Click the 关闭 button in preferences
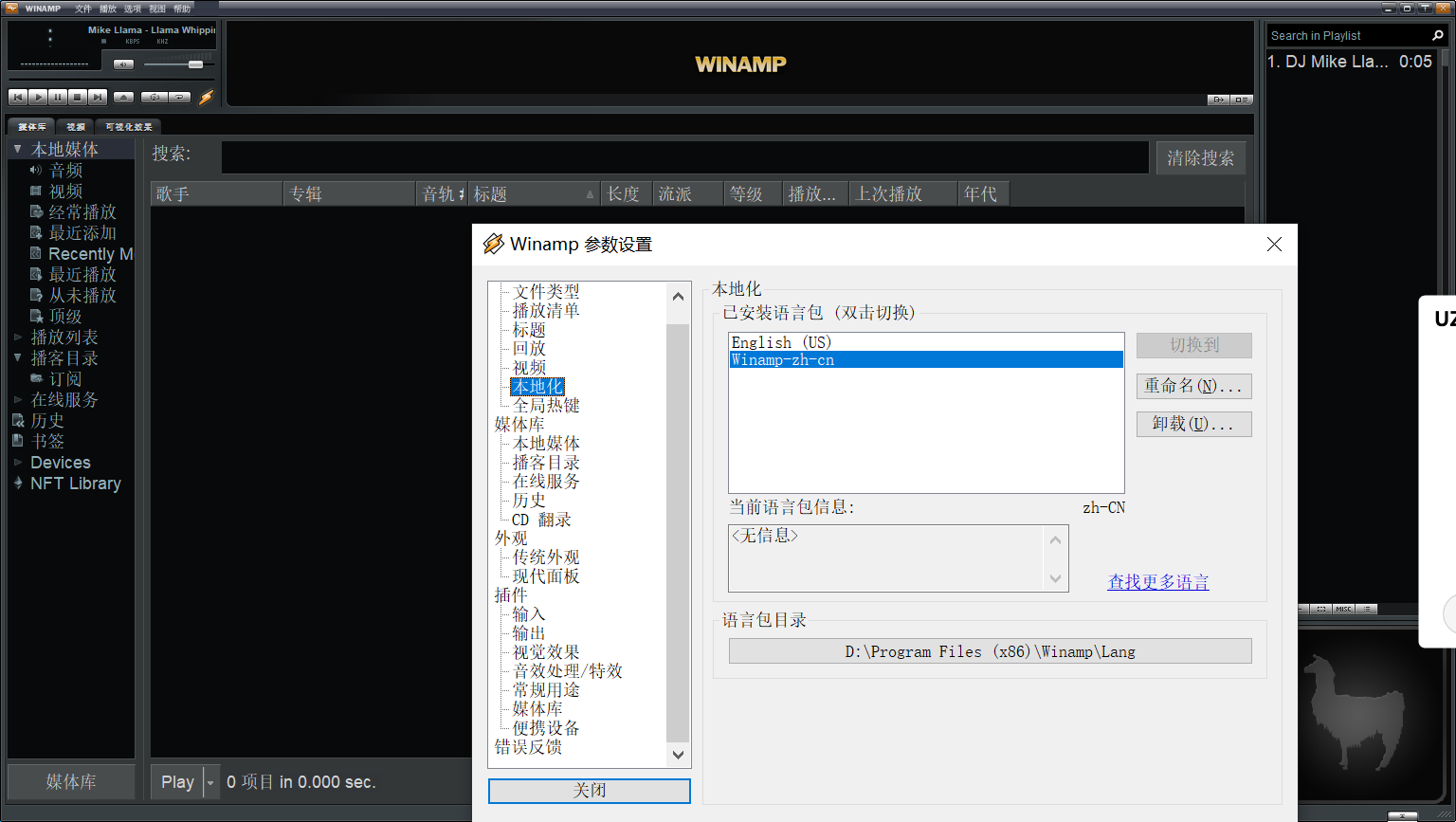This screenshot has height=822, width=1456. click(590, 791)
